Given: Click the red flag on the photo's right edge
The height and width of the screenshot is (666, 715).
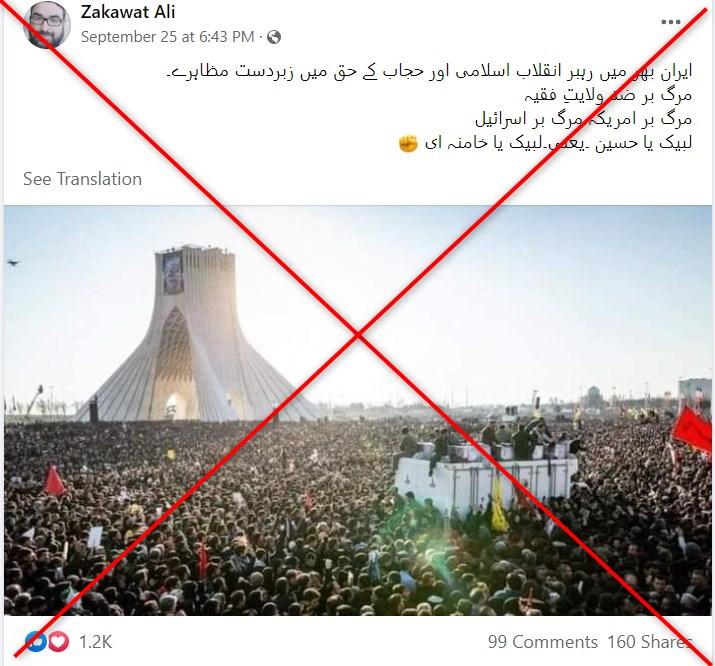Looking at the screenshot, I should click(691, 429).
